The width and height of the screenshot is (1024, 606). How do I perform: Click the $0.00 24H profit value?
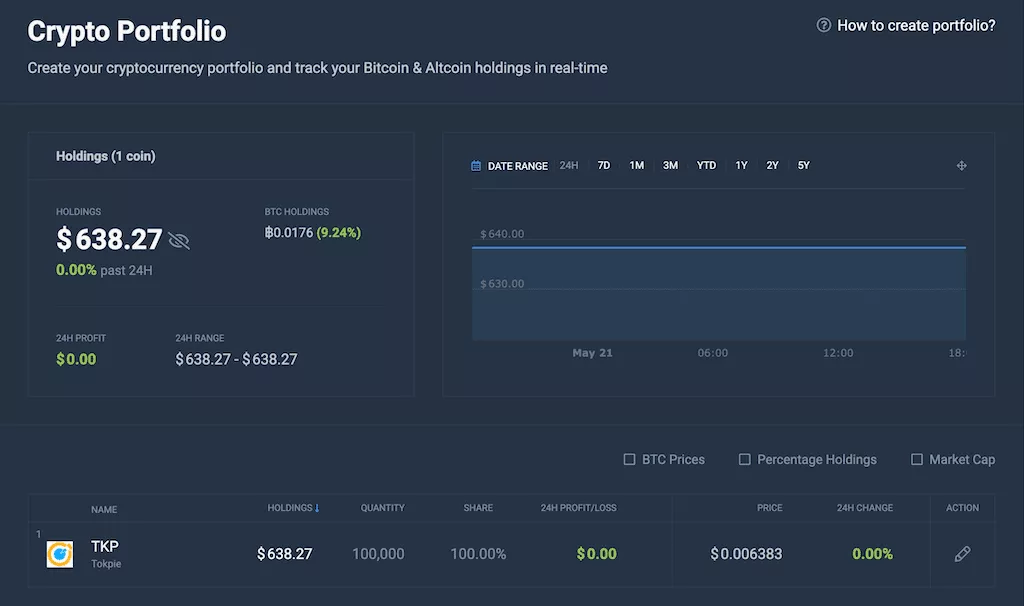coord(76,359)
